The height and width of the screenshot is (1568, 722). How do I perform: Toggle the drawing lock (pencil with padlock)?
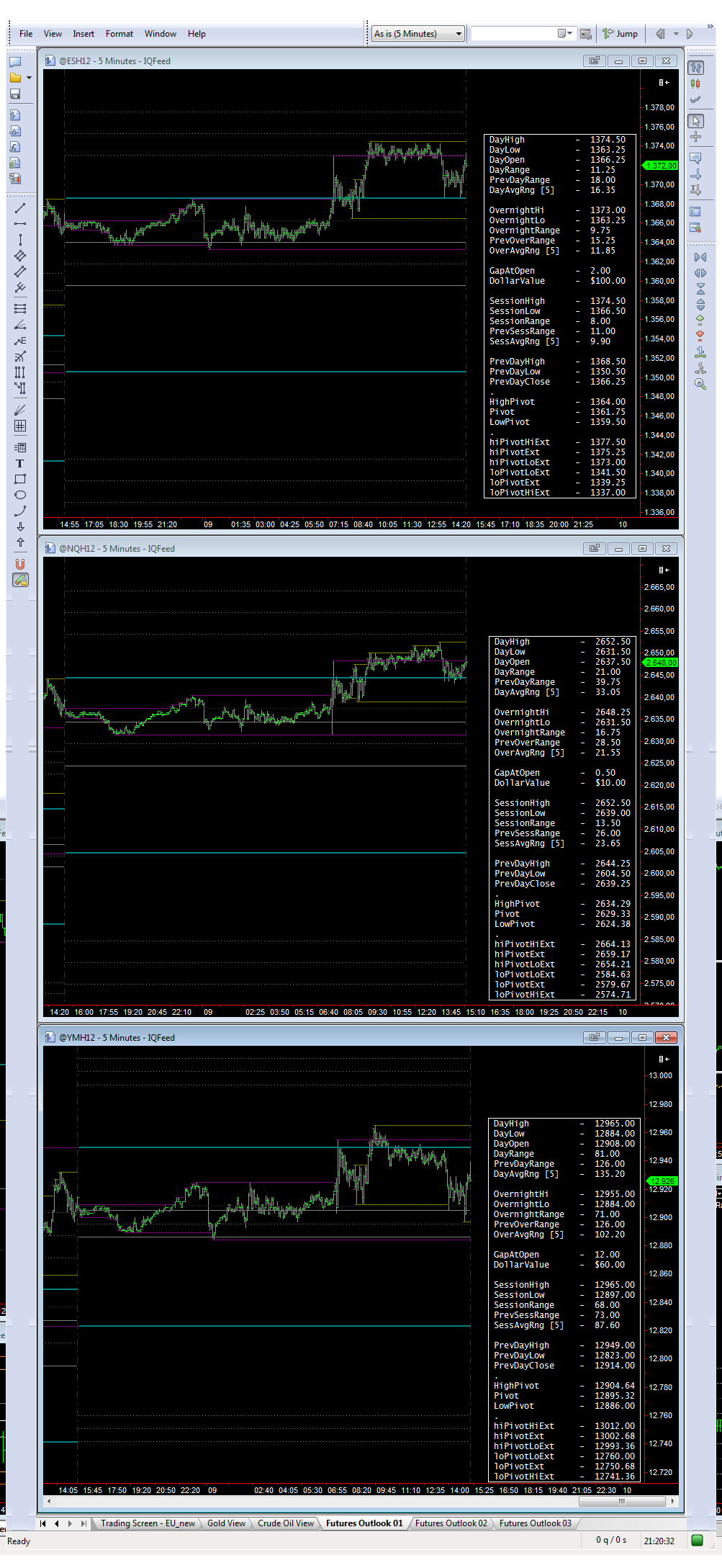20,580
